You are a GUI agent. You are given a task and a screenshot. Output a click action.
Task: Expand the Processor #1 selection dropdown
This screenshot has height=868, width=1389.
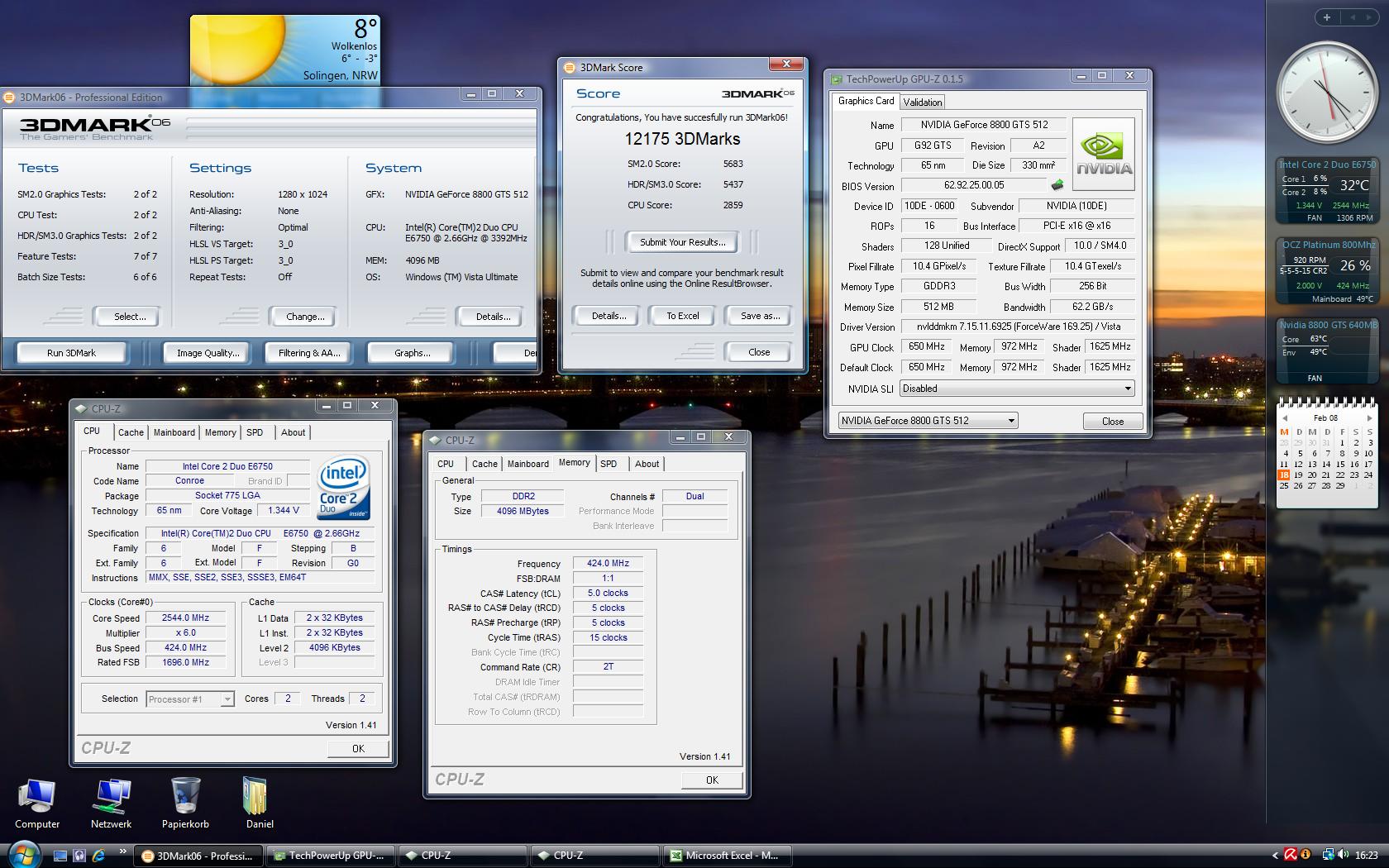tap(227, 699)
